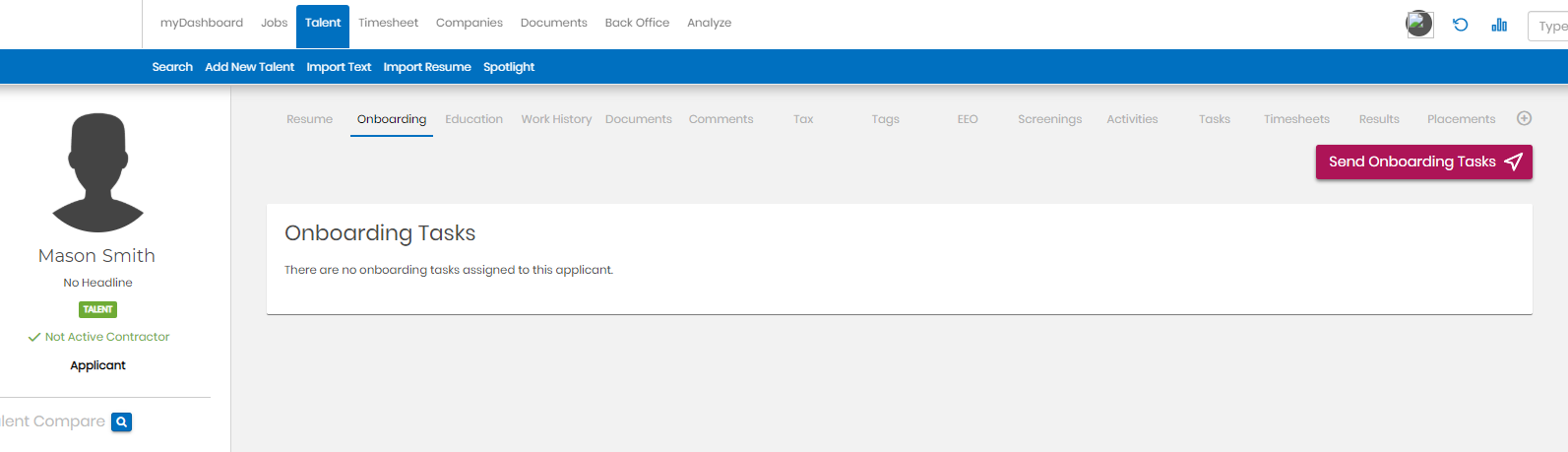
Task: Click the Applicant label
Action: pyautogui.click(x=97, y=365)
